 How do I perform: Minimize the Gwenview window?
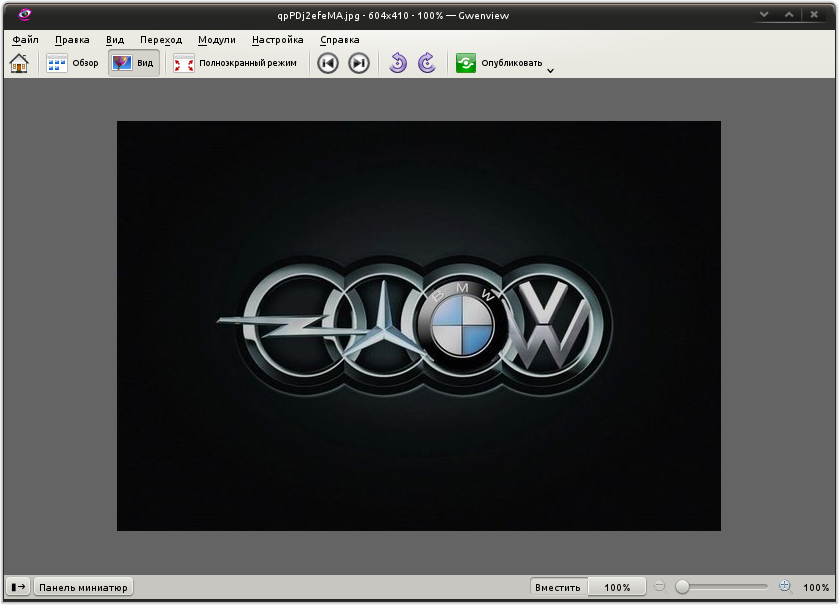(764, 14)
